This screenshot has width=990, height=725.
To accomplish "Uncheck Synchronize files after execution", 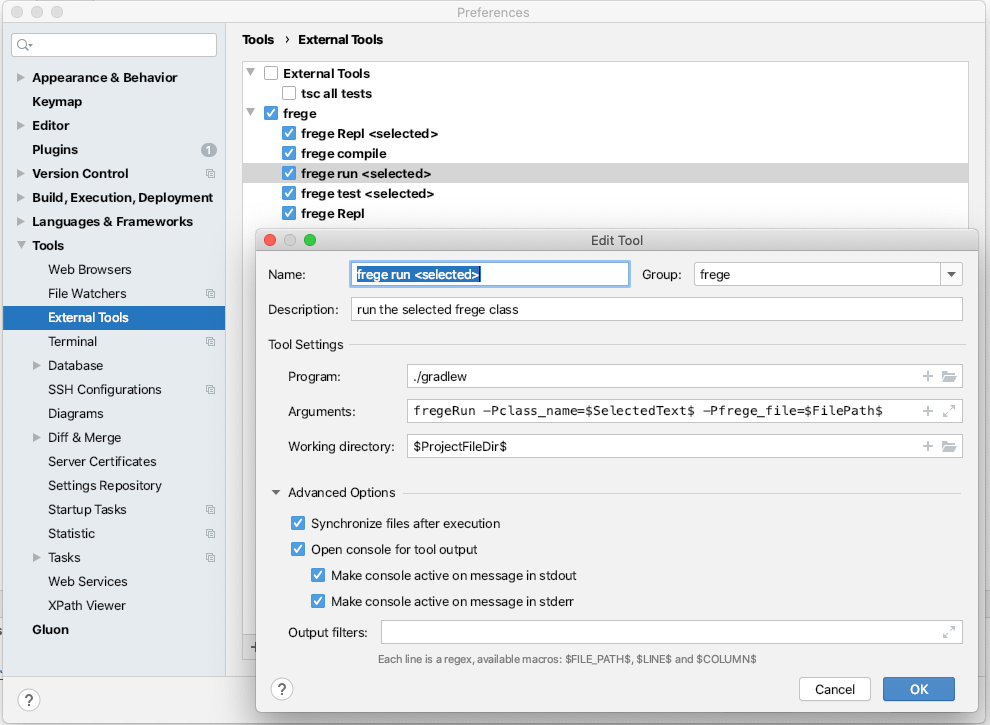I will coord(298,523).
